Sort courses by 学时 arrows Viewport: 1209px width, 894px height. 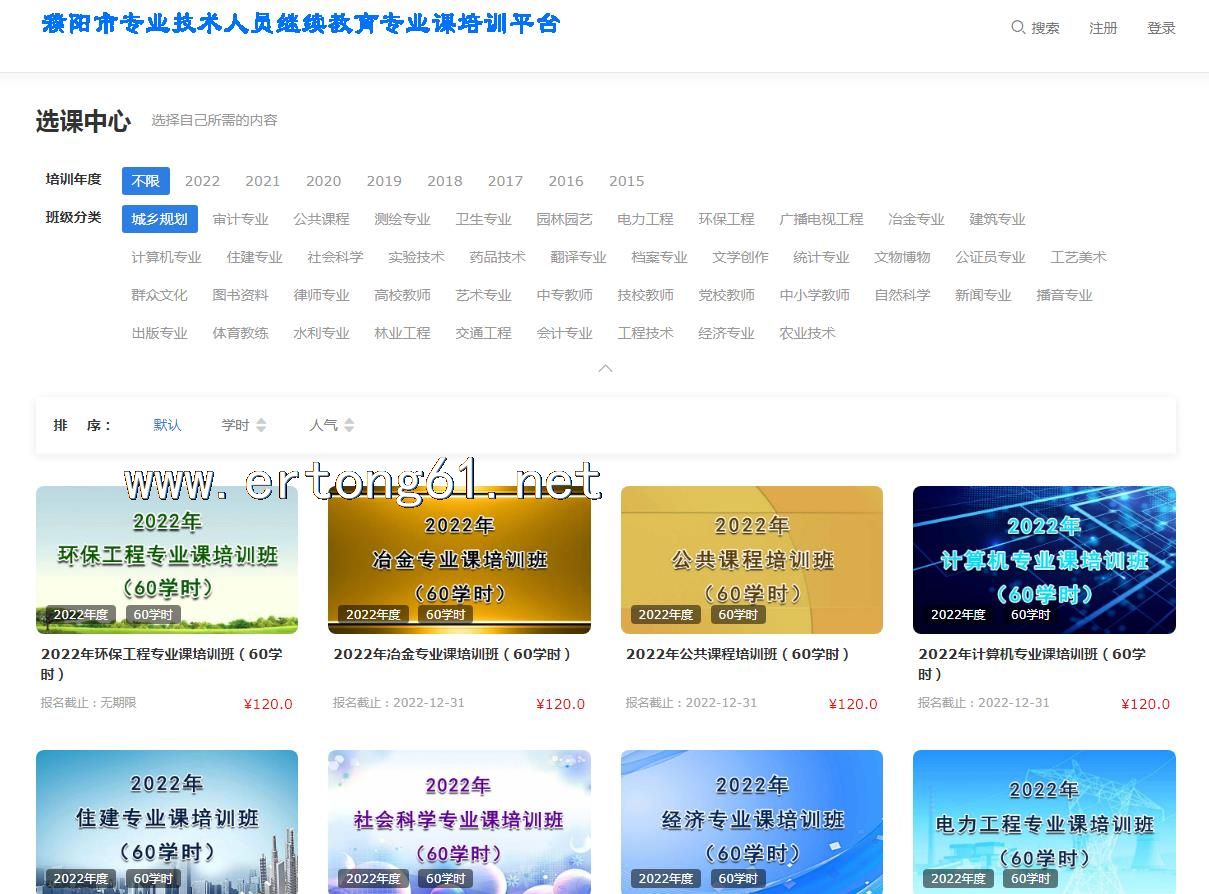click(x=261, y=425)
